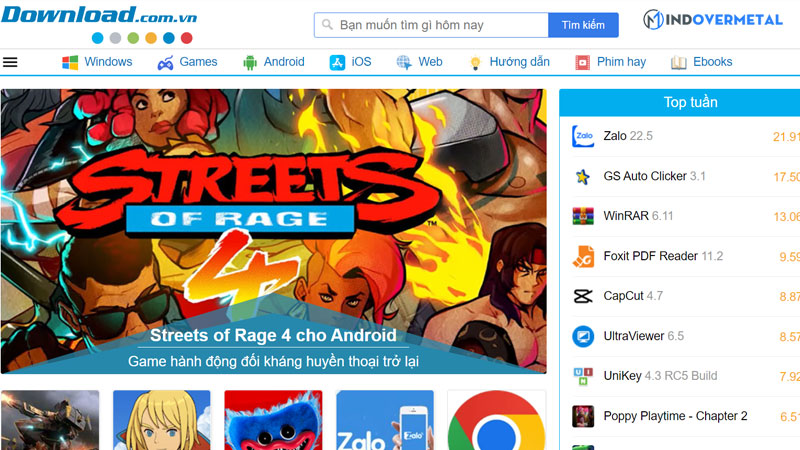Open the hamburger menu icon
800x450 pixels.
pyautogui.click(x=11, y=62)
